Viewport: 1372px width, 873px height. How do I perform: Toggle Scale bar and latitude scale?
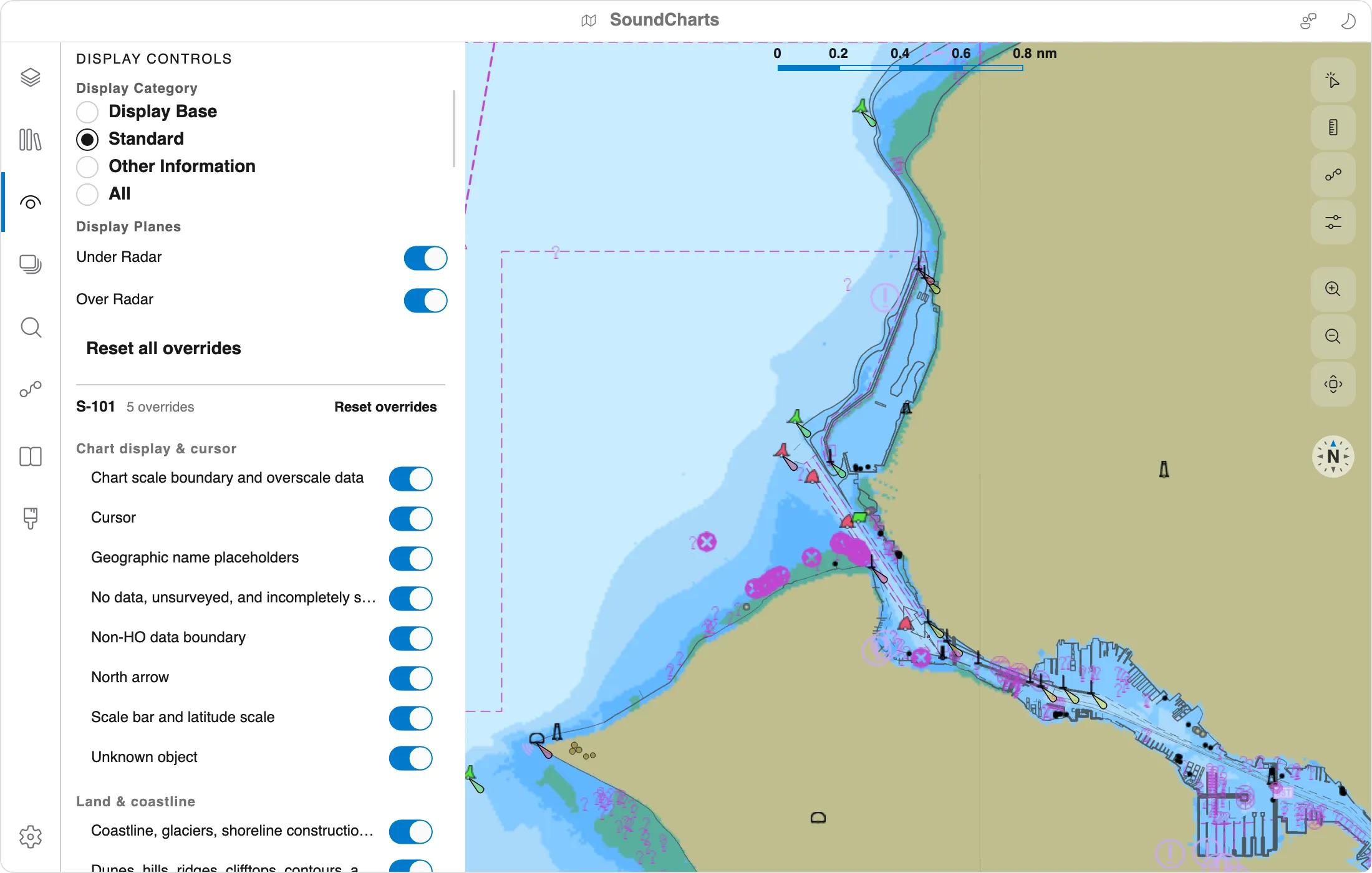pos(410,718)
